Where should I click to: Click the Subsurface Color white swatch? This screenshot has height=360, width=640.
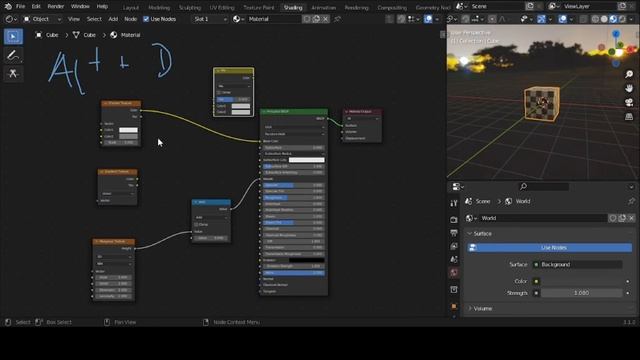(307, 160)
